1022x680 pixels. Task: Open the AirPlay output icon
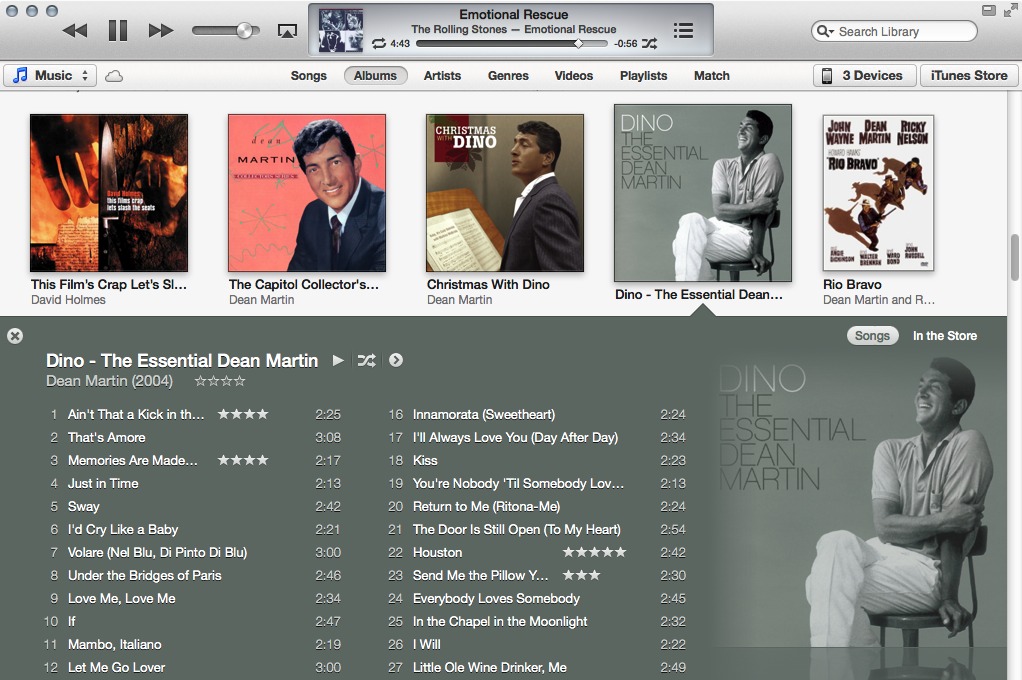point(287,31)
